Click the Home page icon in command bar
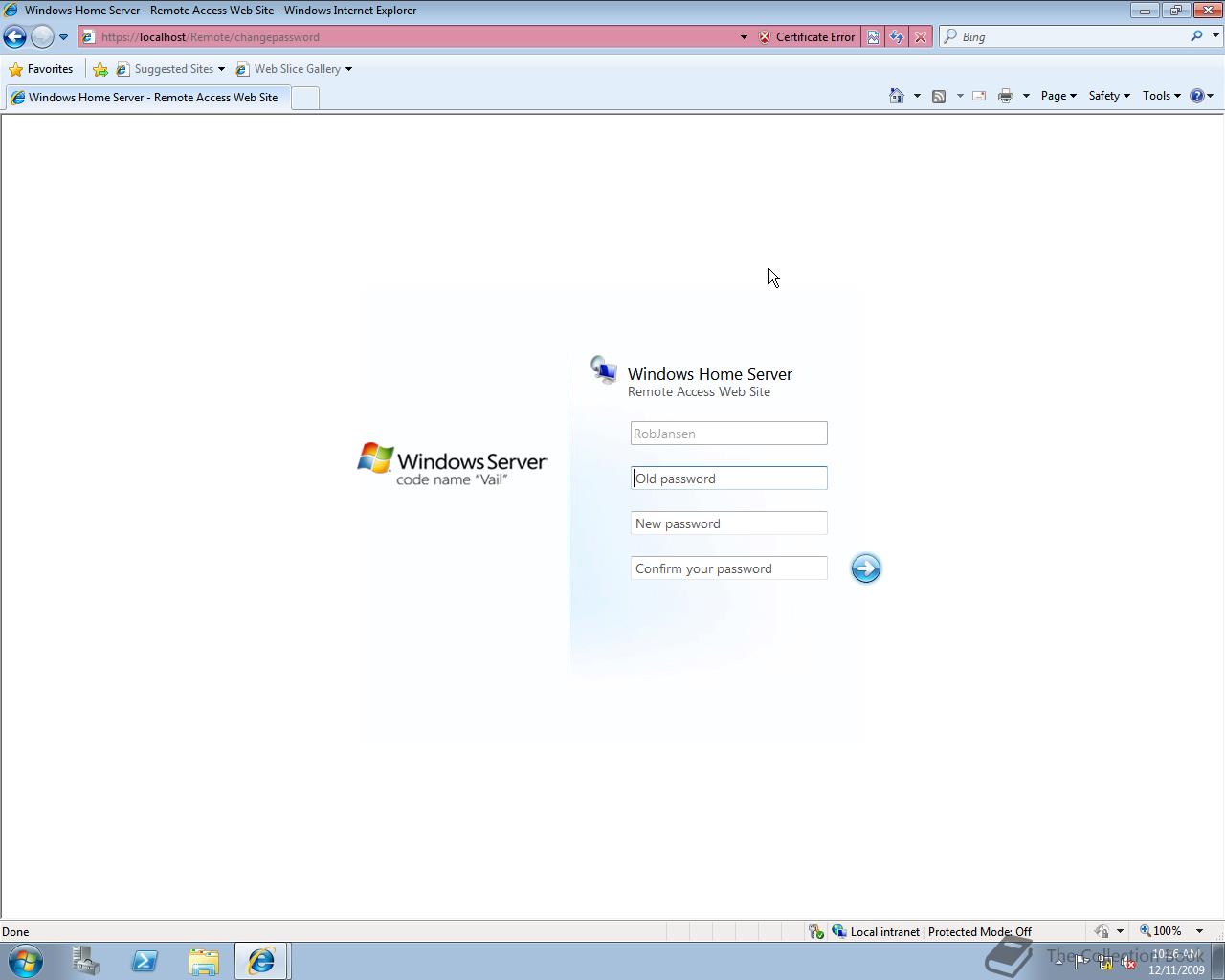Viewport: 1225px width, 980px height. click(897, 96)
